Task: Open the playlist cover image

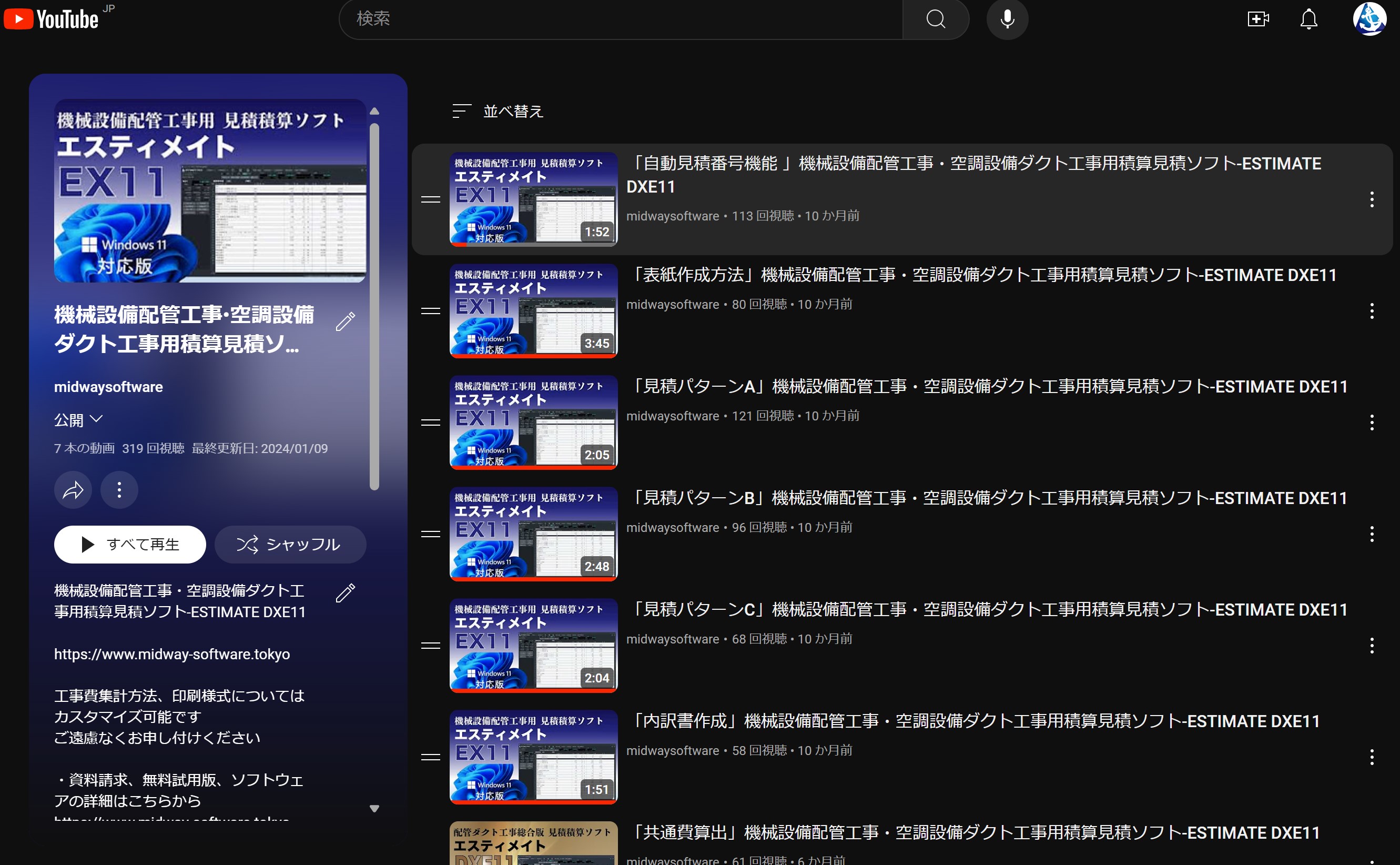Action: pos(210,190)
